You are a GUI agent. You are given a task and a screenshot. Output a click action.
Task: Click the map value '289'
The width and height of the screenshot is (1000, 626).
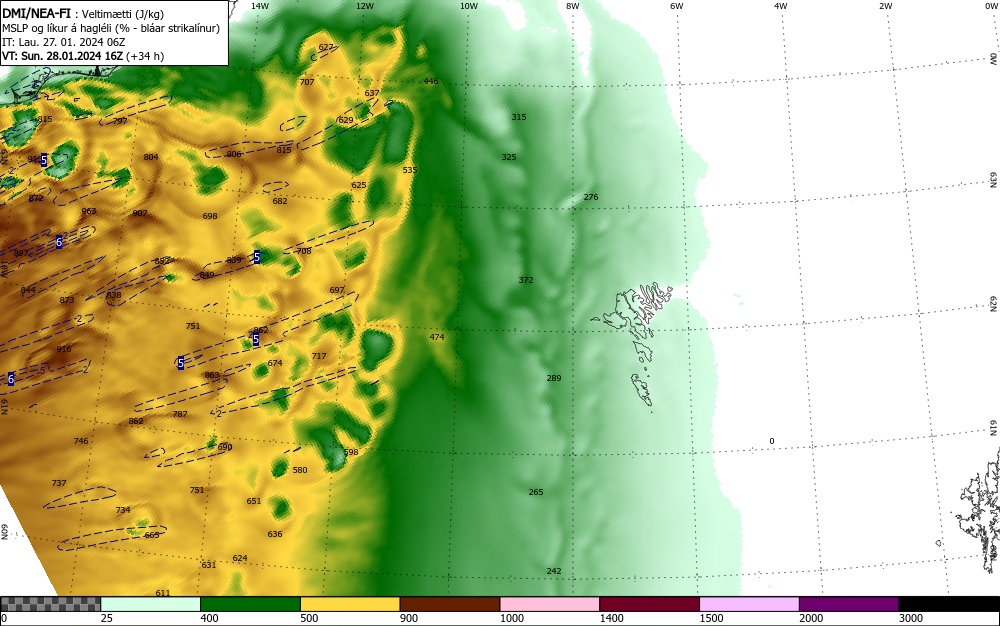point(554,378)
